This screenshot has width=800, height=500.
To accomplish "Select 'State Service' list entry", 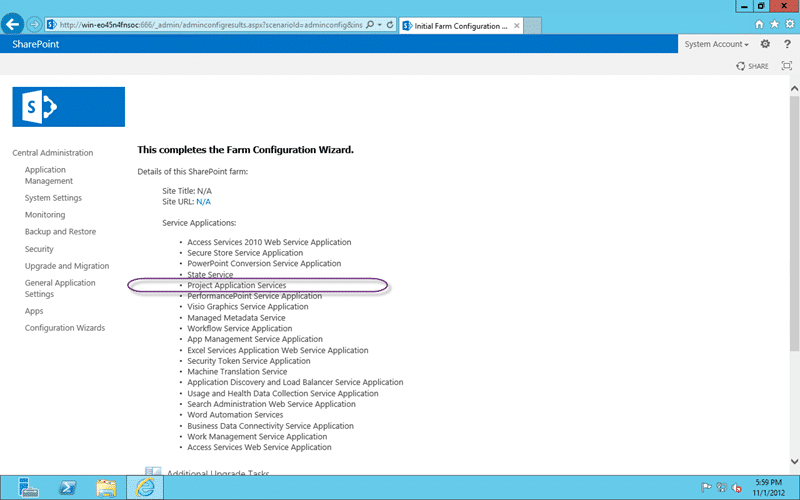I will coord(210,274).
